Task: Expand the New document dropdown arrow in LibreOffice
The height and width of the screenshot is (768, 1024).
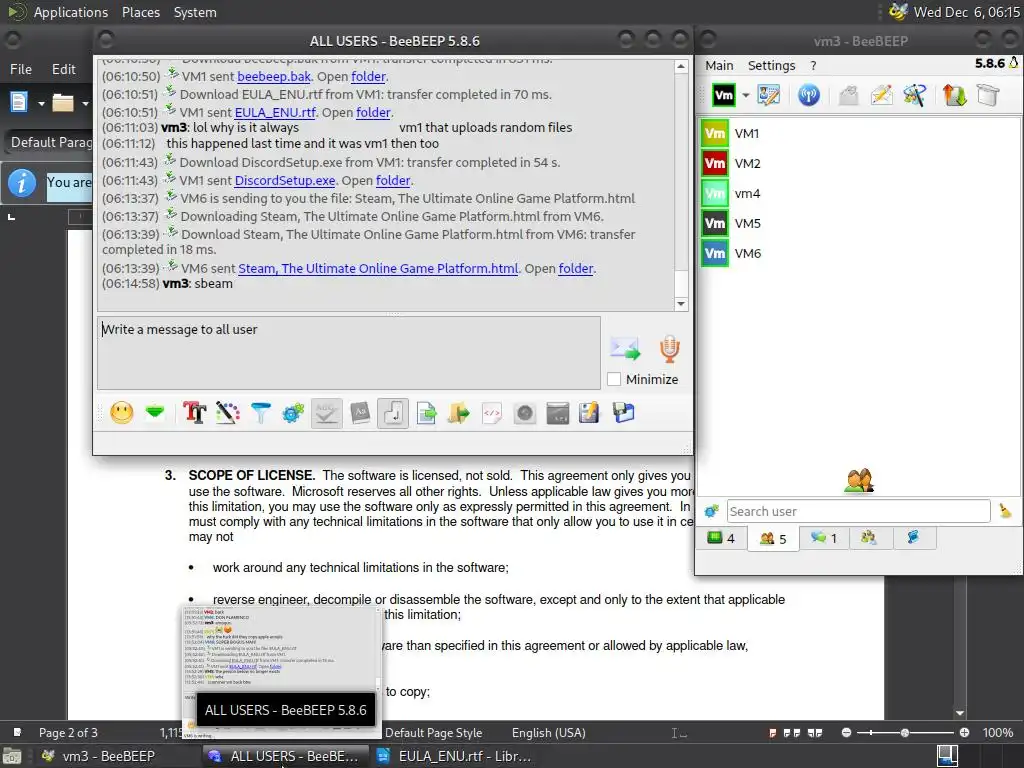Action: tap(41, 103)
